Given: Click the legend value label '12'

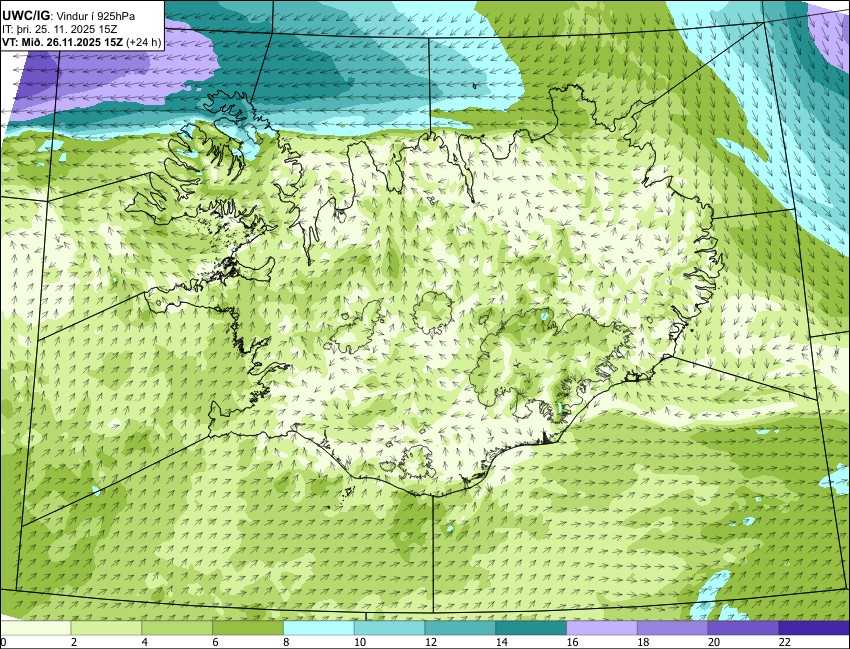Looking at the screenshot, I should click(x=431, y=642).
